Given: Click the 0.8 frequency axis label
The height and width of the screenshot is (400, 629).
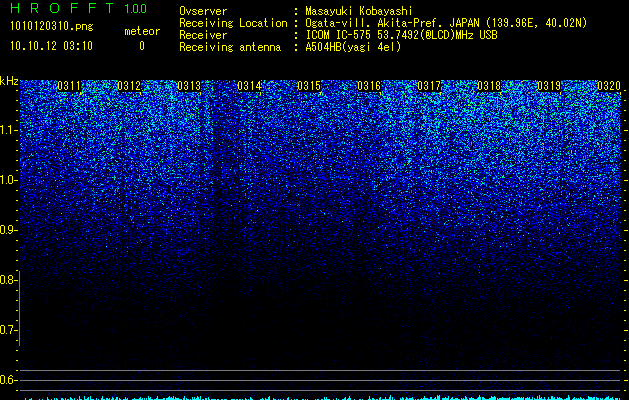Looking at the screenshot, I should (x=7, y=280).
